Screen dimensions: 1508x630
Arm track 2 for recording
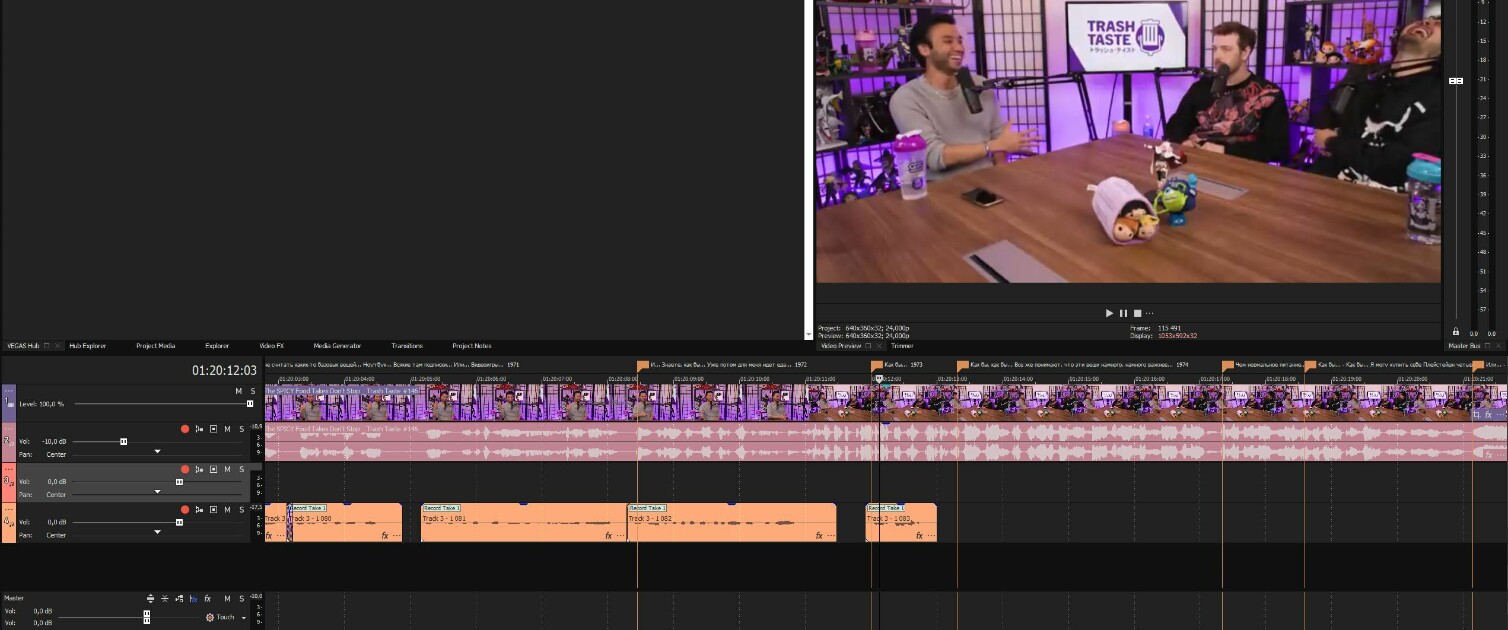click(185, 429)
